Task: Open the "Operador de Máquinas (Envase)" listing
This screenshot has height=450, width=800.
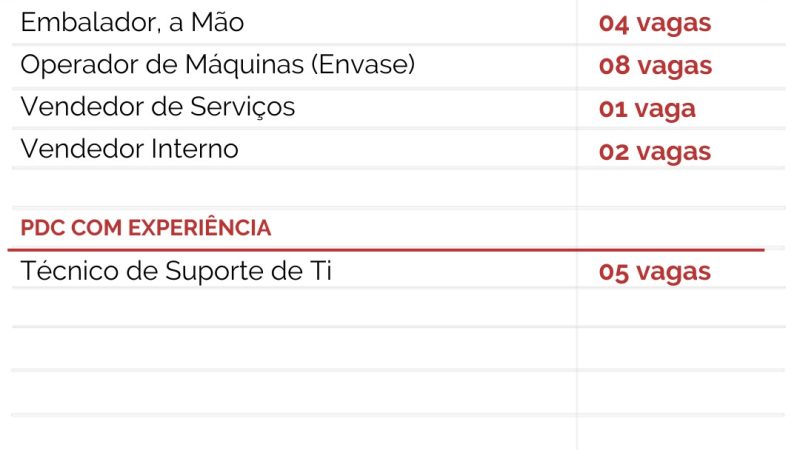Action: tap(217, 65)
